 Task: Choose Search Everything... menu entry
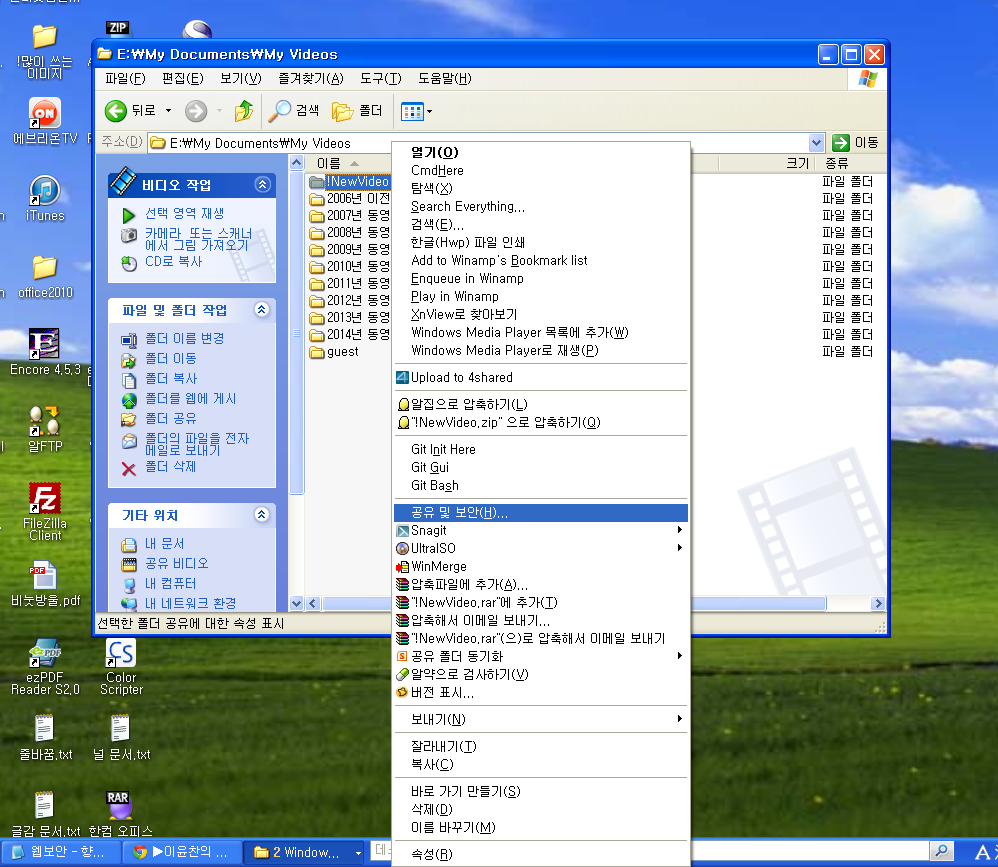(x=540, y=206)
